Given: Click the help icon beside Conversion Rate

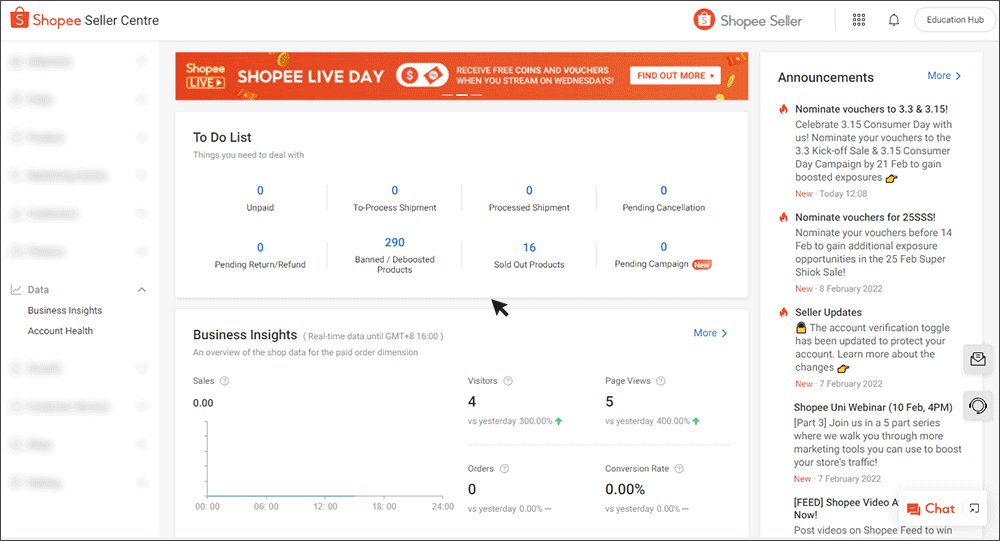Looking at the screenshot, I should click(681, 468).
